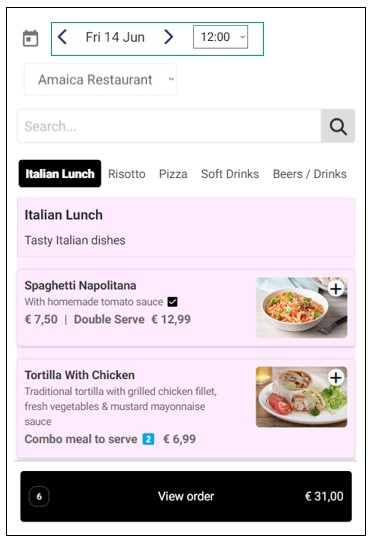Open the Pizza category tab

point(173,174)
